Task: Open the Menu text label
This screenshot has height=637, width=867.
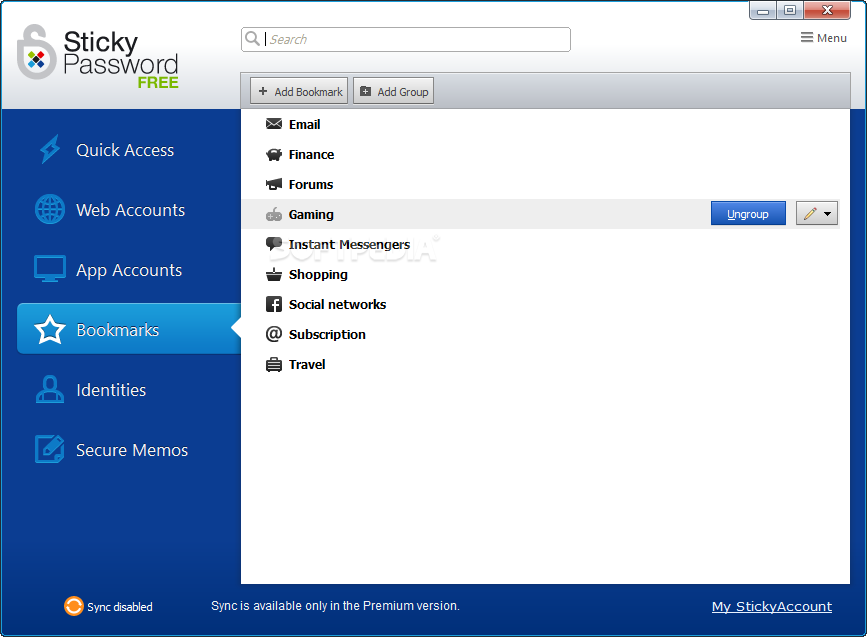Action: pos(832,38)
